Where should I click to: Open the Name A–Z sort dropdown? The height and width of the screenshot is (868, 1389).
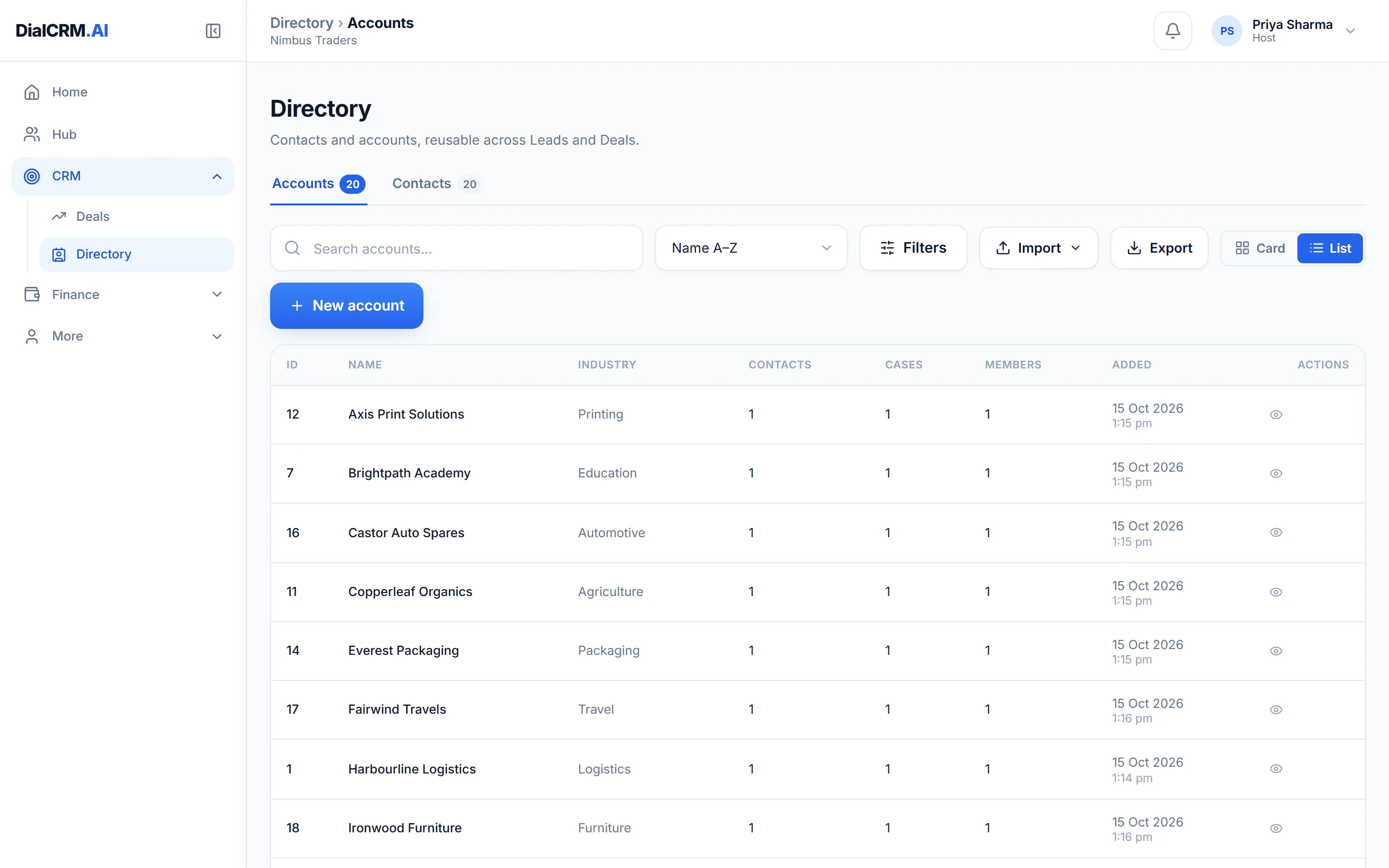click(x=751, y=248)
